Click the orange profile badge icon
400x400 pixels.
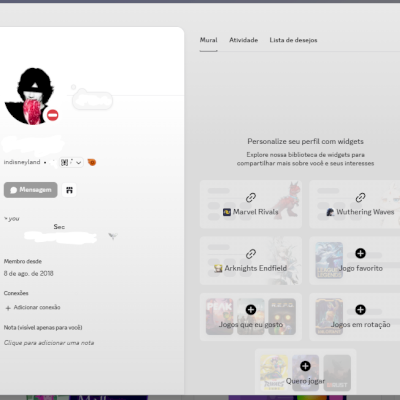(92, 162)
